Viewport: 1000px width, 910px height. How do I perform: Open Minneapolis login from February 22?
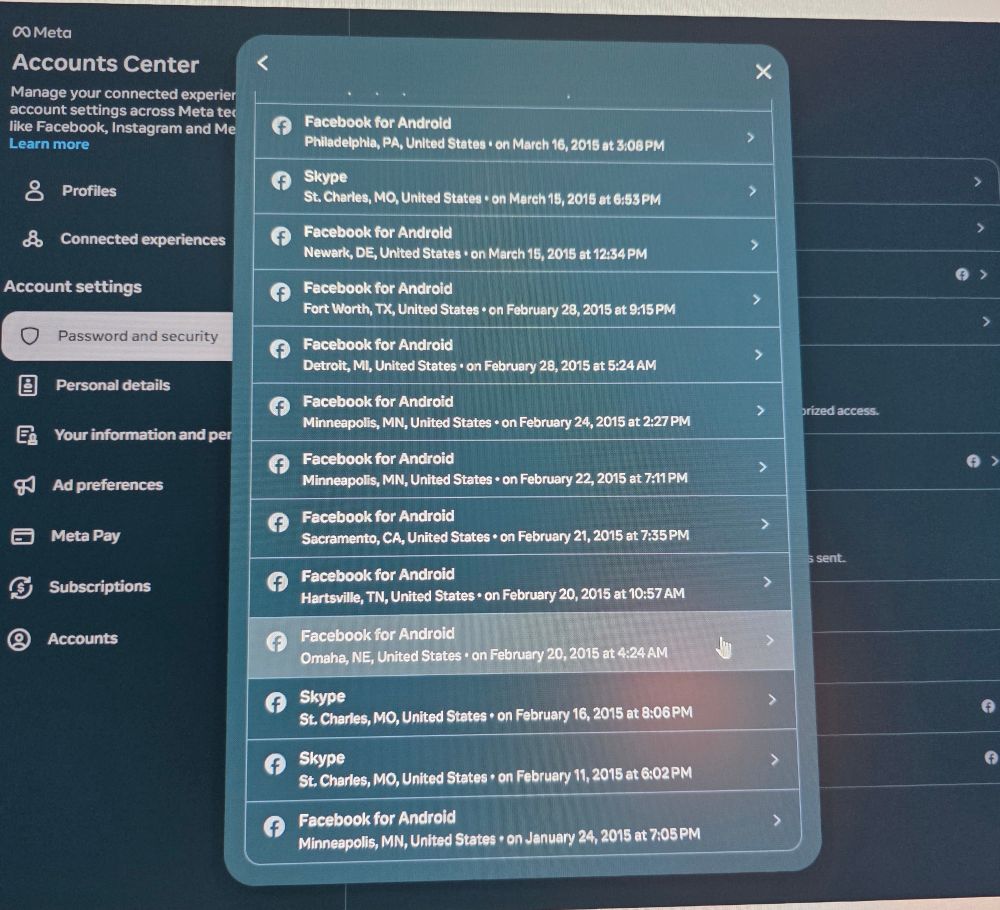pyautogui.click(x=517, y=468)
